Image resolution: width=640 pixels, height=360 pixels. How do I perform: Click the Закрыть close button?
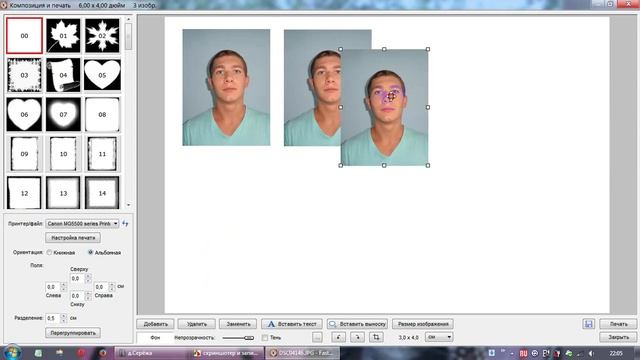(x=618, y=337)
